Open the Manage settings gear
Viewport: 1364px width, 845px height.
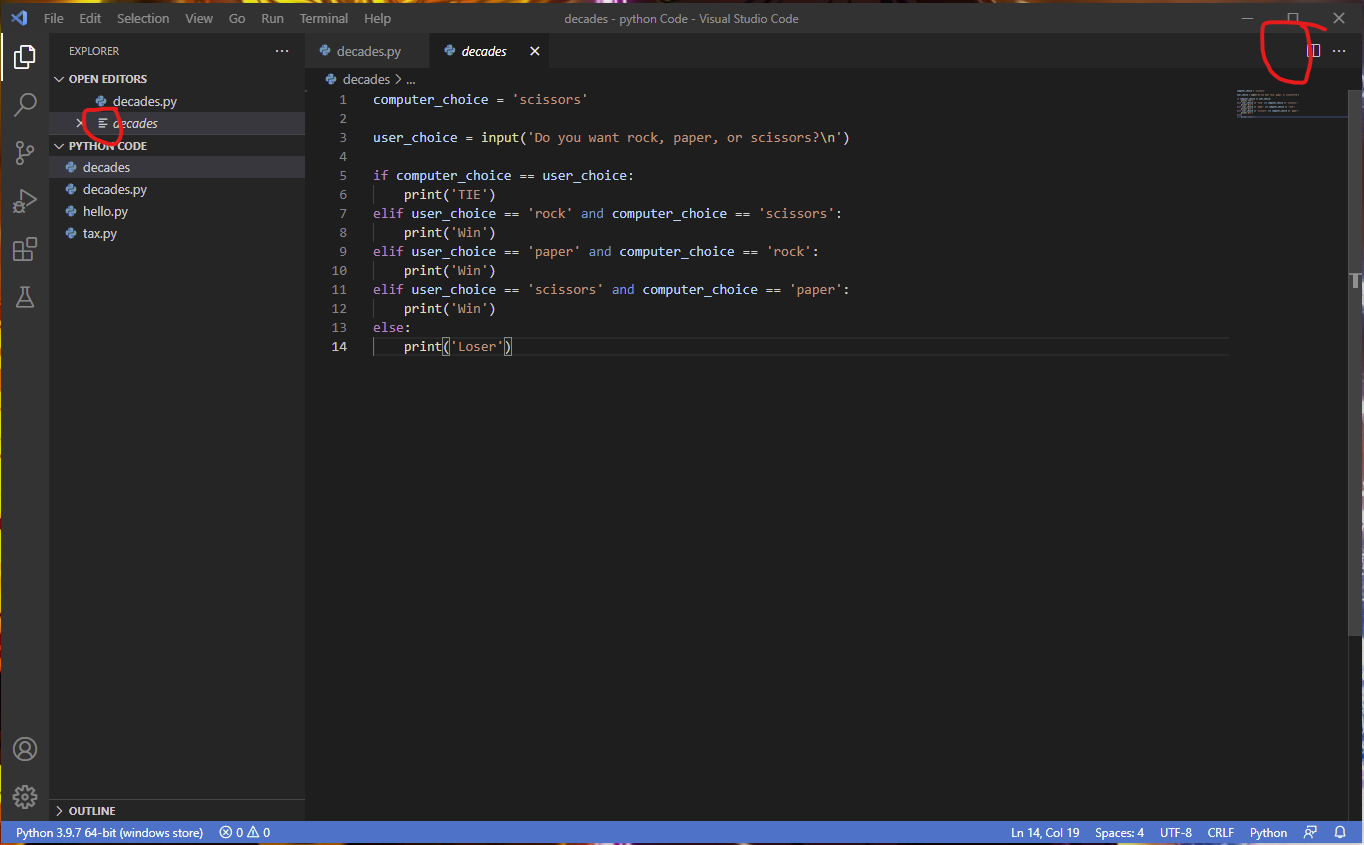coord(24,797)
